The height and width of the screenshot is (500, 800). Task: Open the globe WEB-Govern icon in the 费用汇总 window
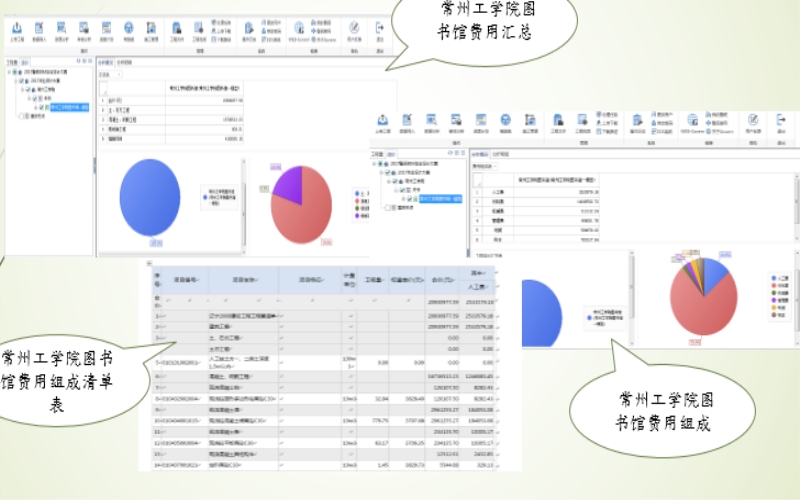tap(299, 29)
